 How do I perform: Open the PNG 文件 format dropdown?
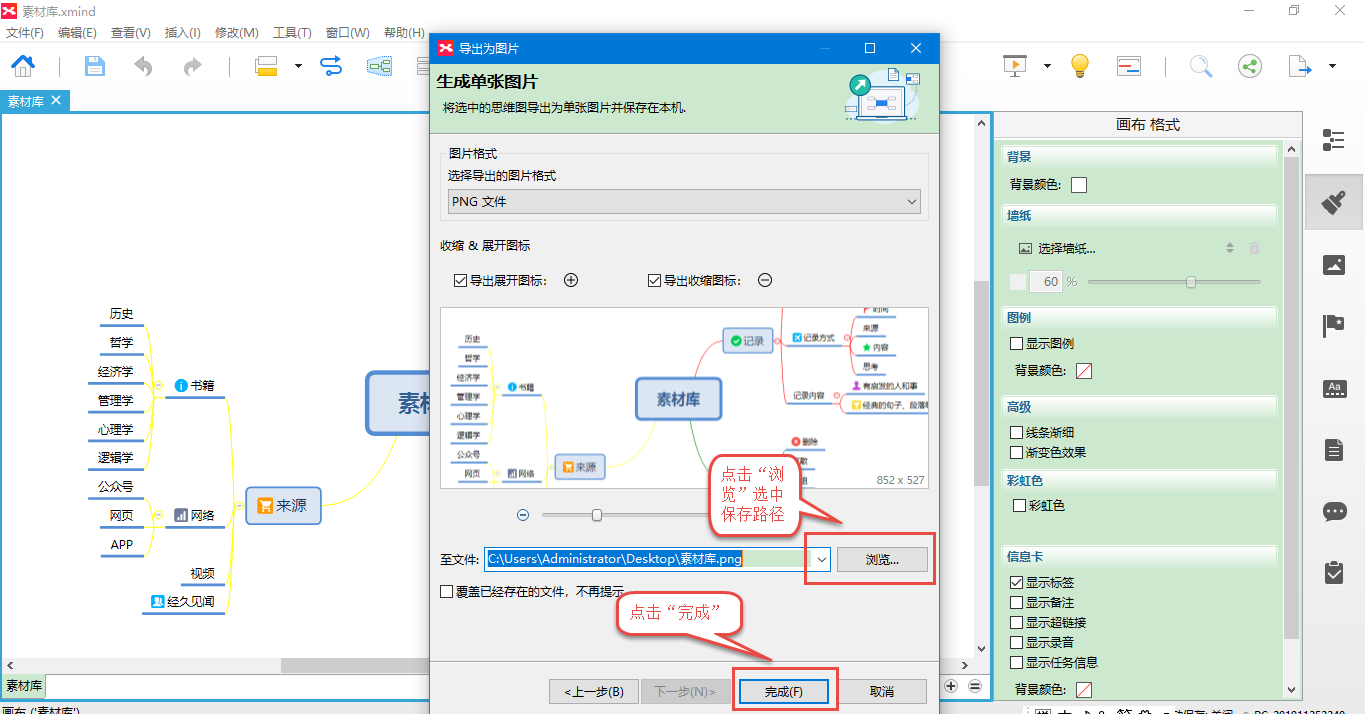pyautogui.click(x=684, y=202)
